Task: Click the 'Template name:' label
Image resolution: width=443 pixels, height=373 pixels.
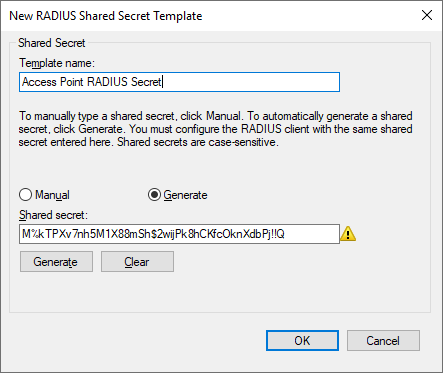Action: [x=57, y=63]
